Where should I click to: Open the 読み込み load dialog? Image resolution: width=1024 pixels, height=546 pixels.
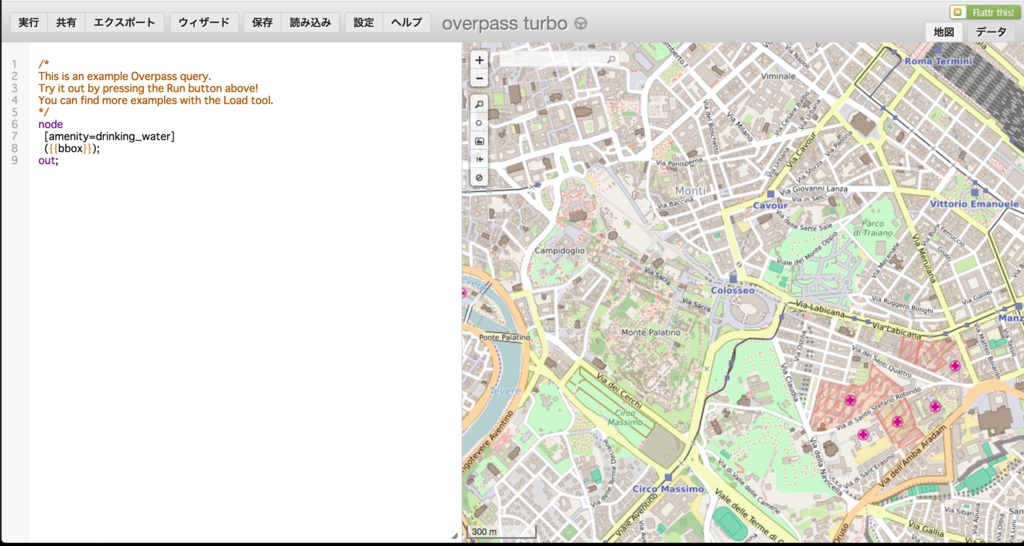pos(310,22)
